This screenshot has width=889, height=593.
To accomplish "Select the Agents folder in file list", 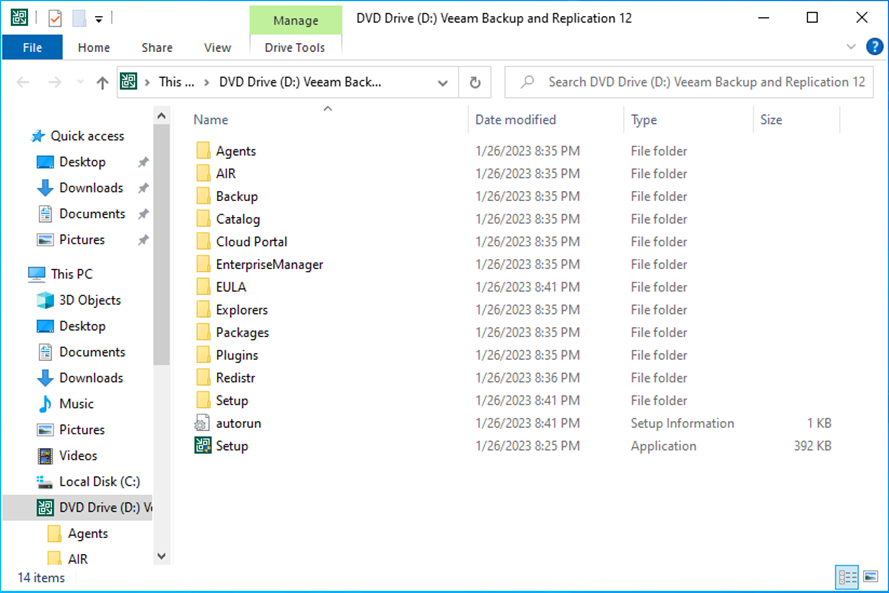I will coord(235,151).
